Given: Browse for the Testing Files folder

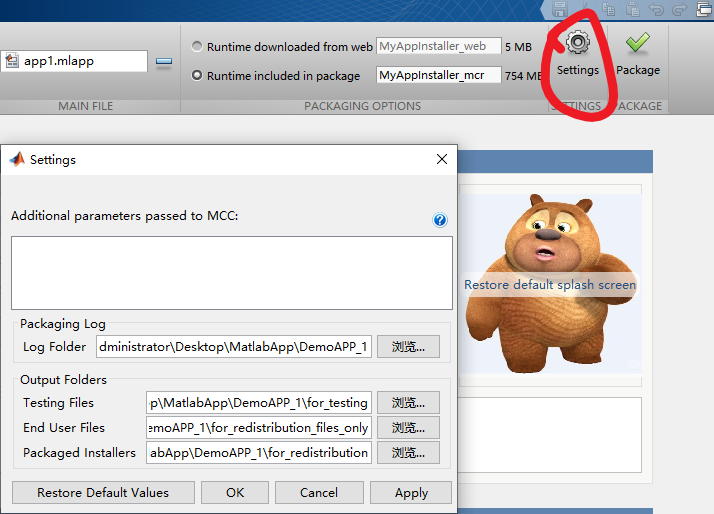Looking at the screenshot, I should pyautogui.click(x=408, y=402).
